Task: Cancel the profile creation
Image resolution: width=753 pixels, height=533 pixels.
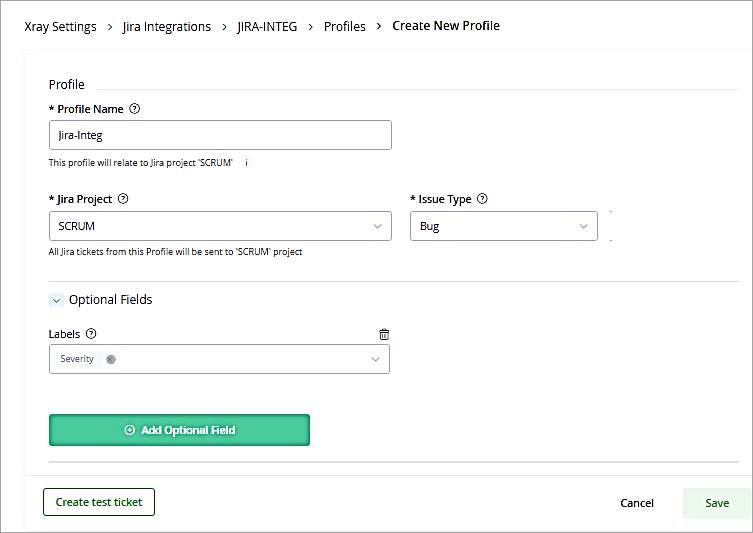Action: (x=637, y=503)
